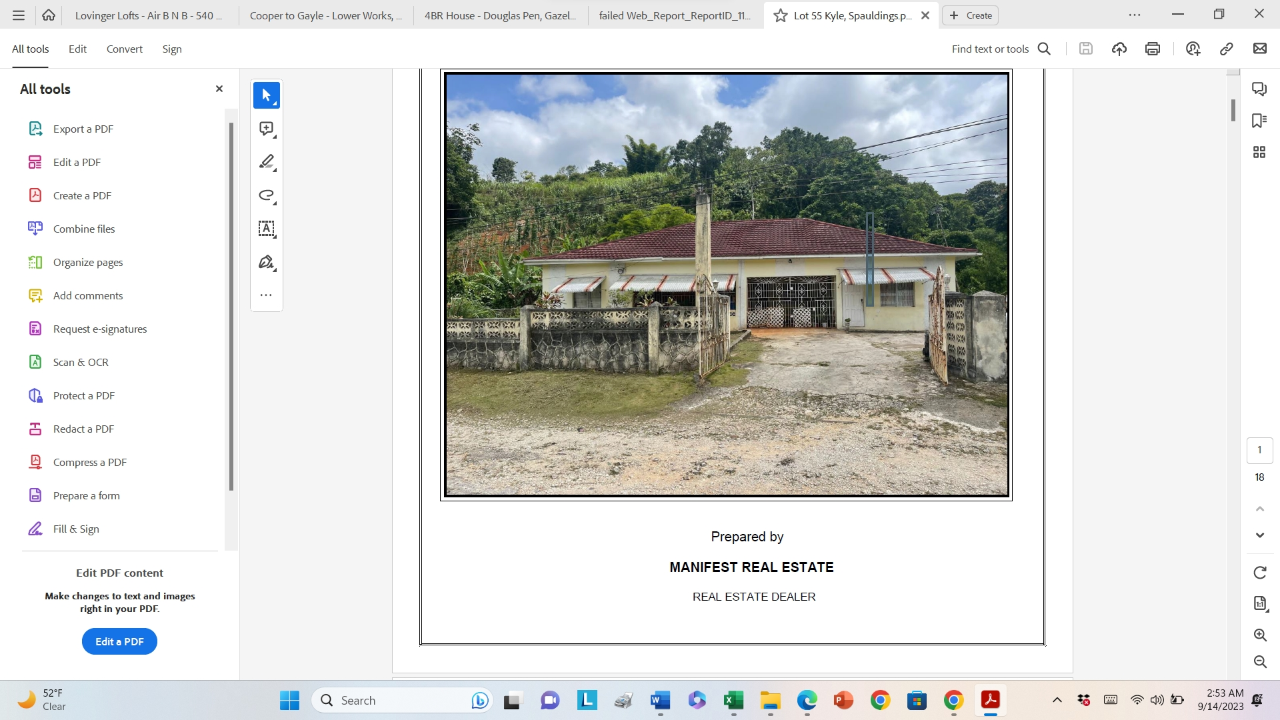Click Find text or tools field

(x=990, y=49)
